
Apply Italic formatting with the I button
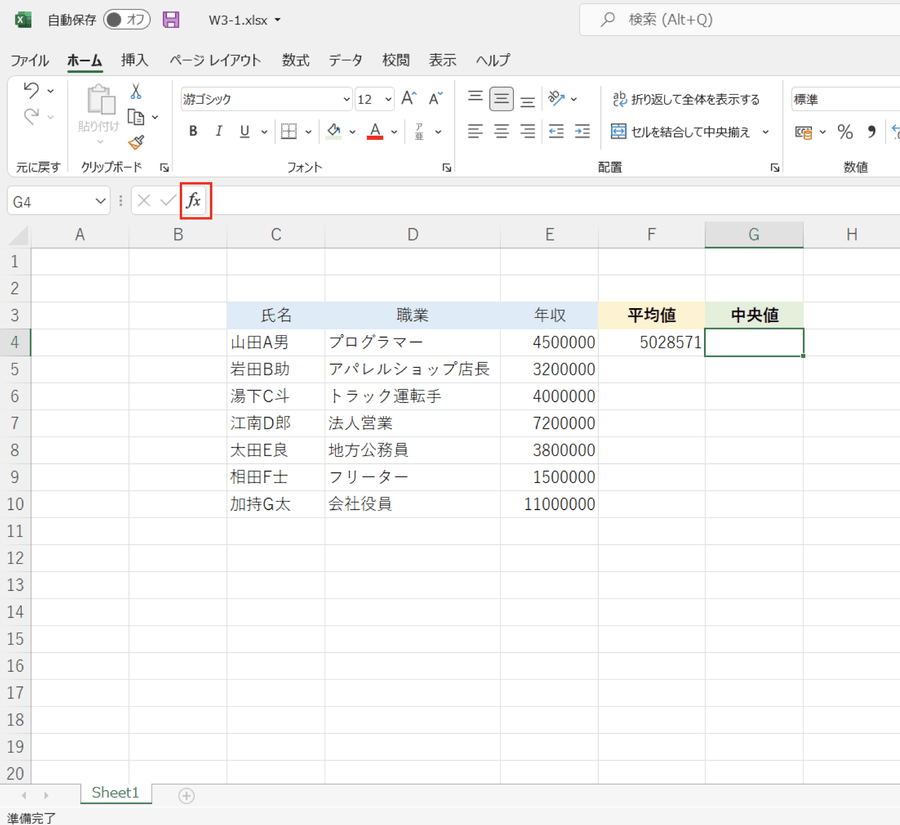tap(218, 131)
